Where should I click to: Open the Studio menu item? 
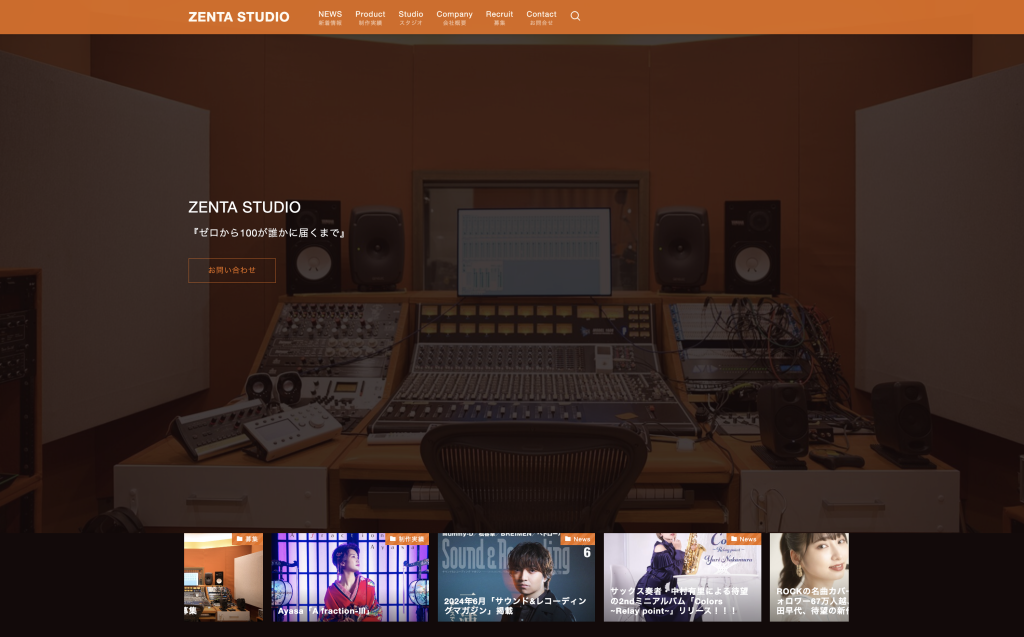411,17
